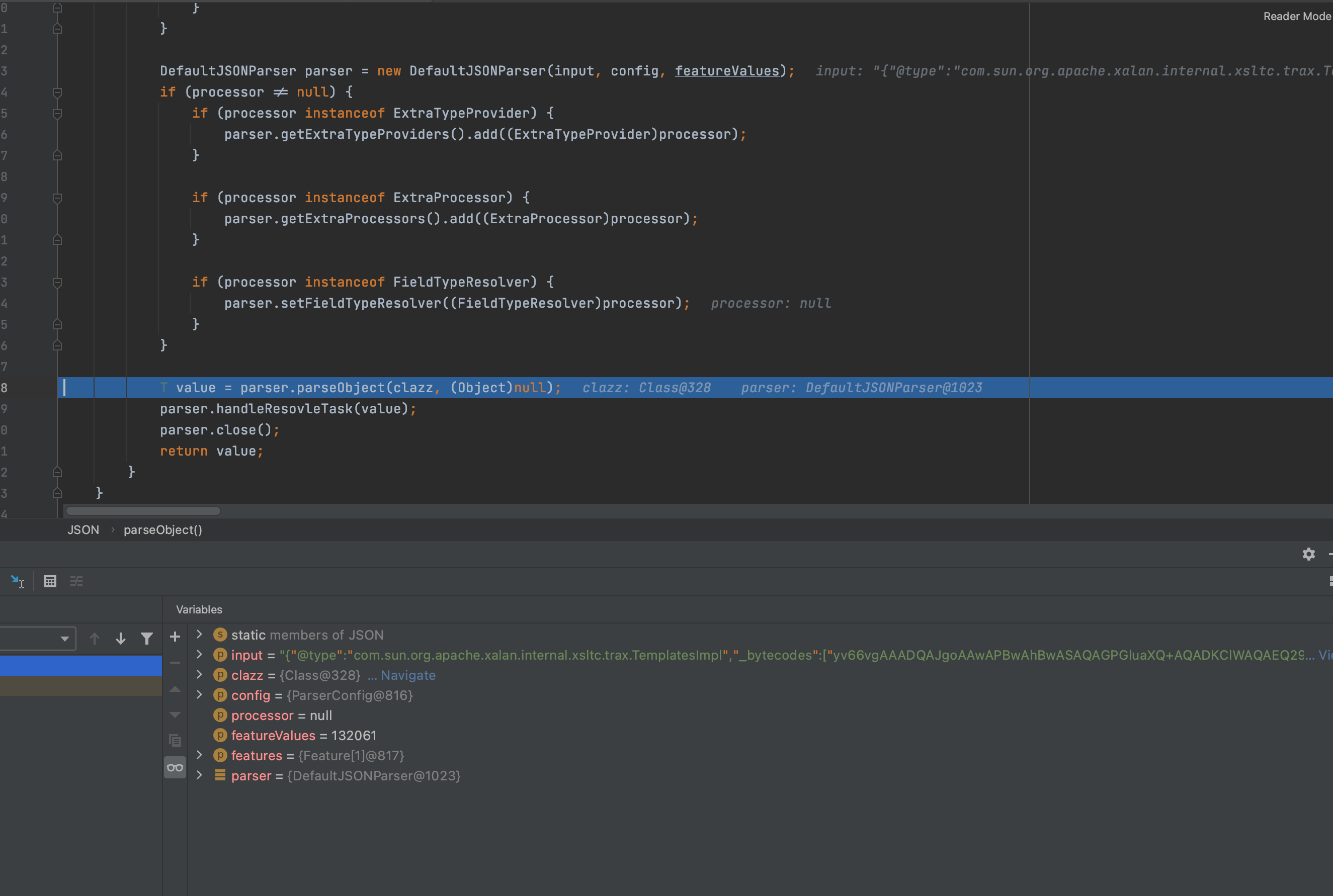
Task: Click the Variables tab label
Action: click(199, 610)
